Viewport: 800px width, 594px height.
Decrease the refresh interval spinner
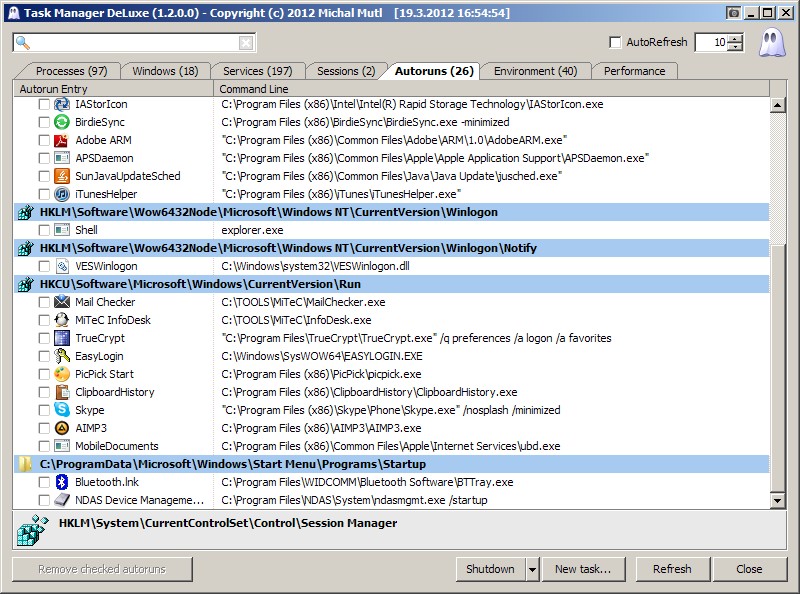pos(735,46)
